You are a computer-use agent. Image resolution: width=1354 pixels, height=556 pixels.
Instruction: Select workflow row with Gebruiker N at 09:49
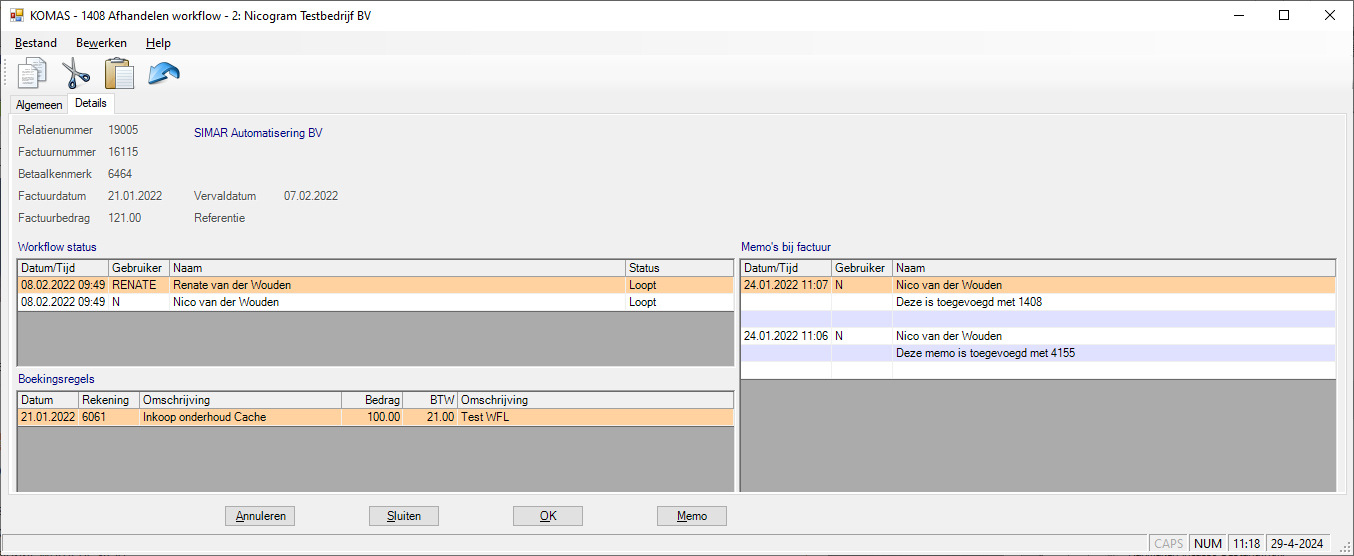pos(376,302)
